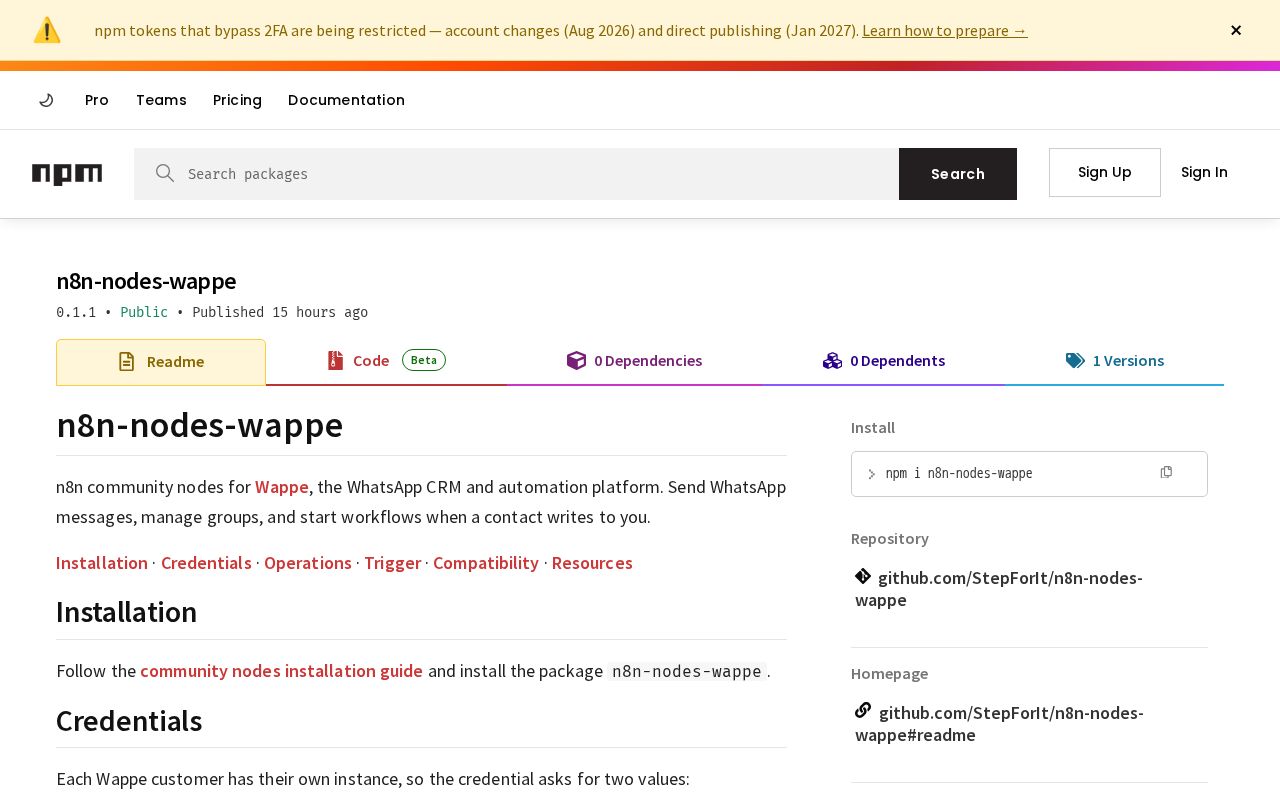Open the Wappe link in the readme
Screen dimensions: 1280x800
[x=282, y=487]
